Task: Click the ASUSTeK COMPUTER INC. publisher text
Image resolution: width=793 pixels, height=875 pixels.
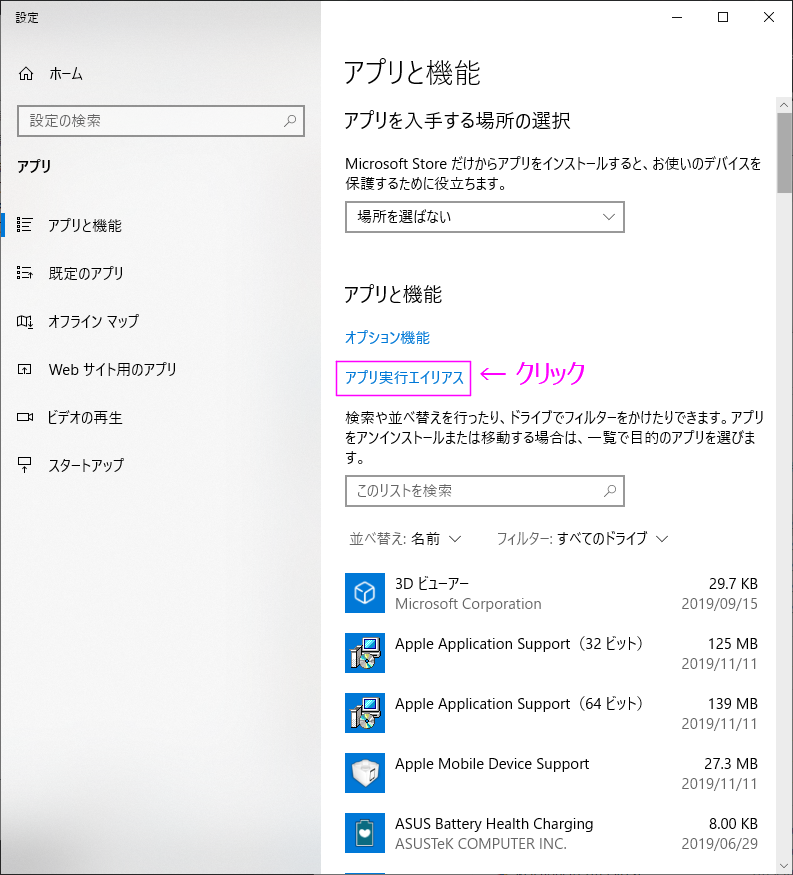Action: (481, 844)
